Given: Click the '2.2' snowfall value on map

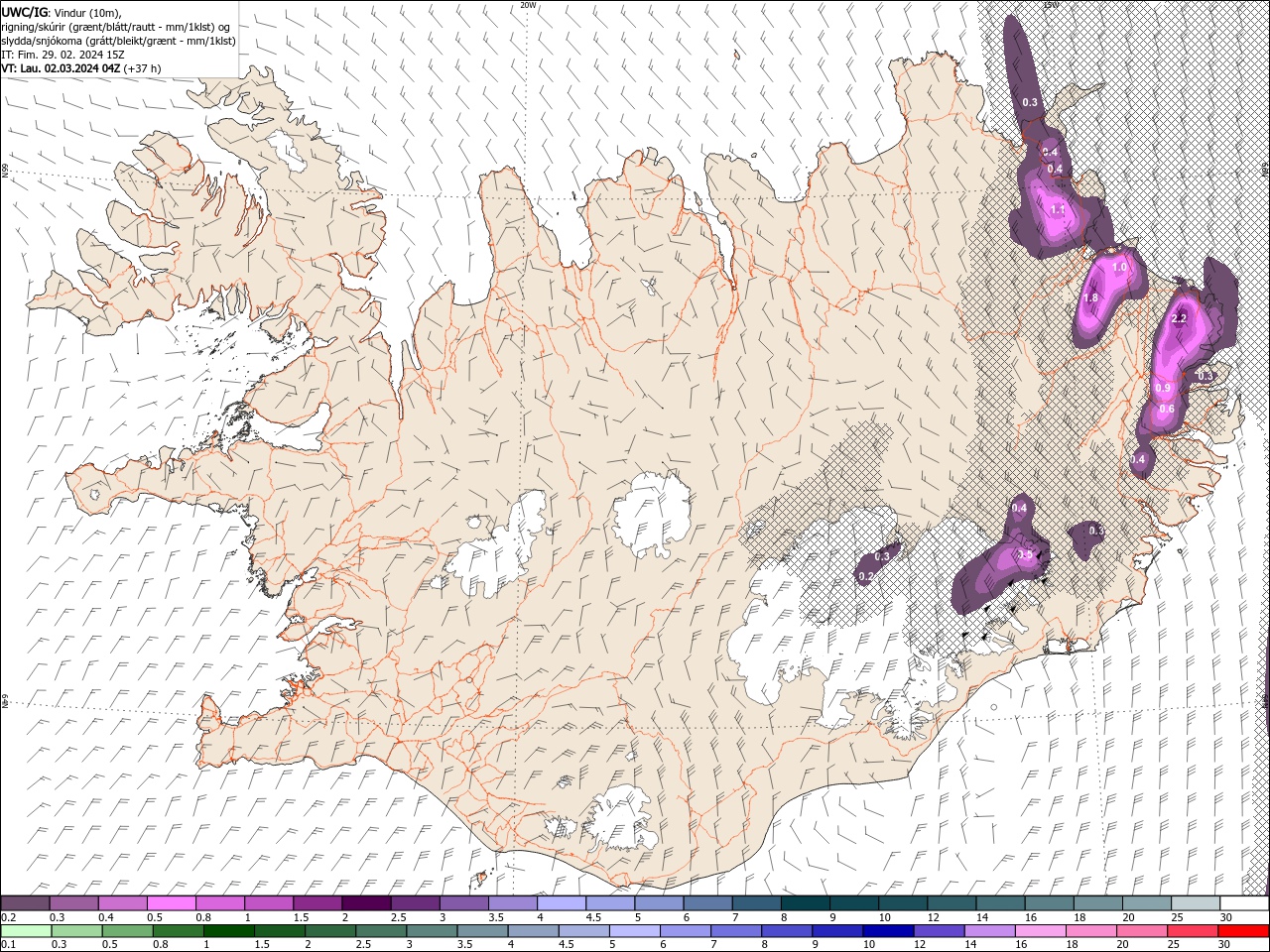Looking at the screenshot, I should tap(1180, 318).
